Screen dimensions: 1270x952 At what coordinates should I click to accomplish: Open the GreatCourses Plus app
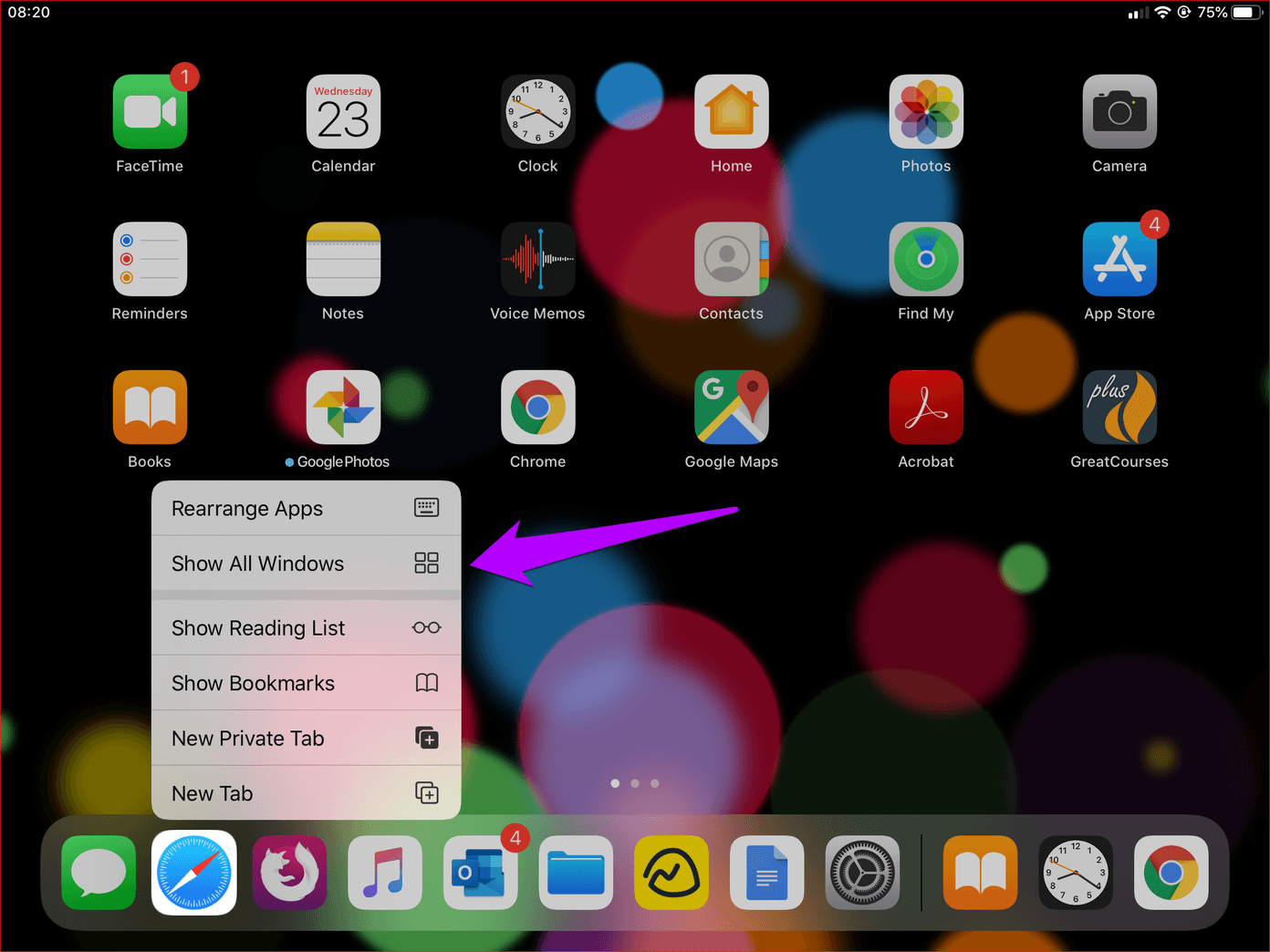tap(1119, 407)
